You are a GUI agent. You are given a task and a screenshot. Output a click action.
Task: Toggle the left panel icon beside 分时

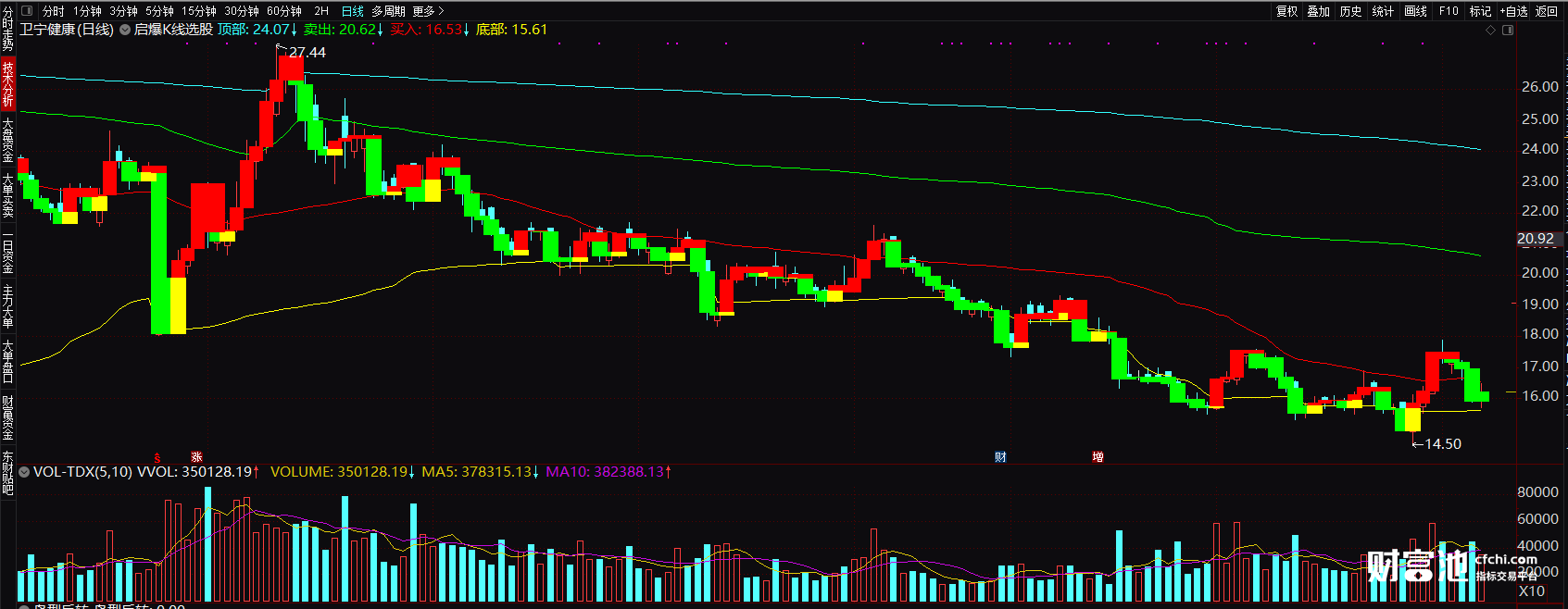click(x=27, y=11)
